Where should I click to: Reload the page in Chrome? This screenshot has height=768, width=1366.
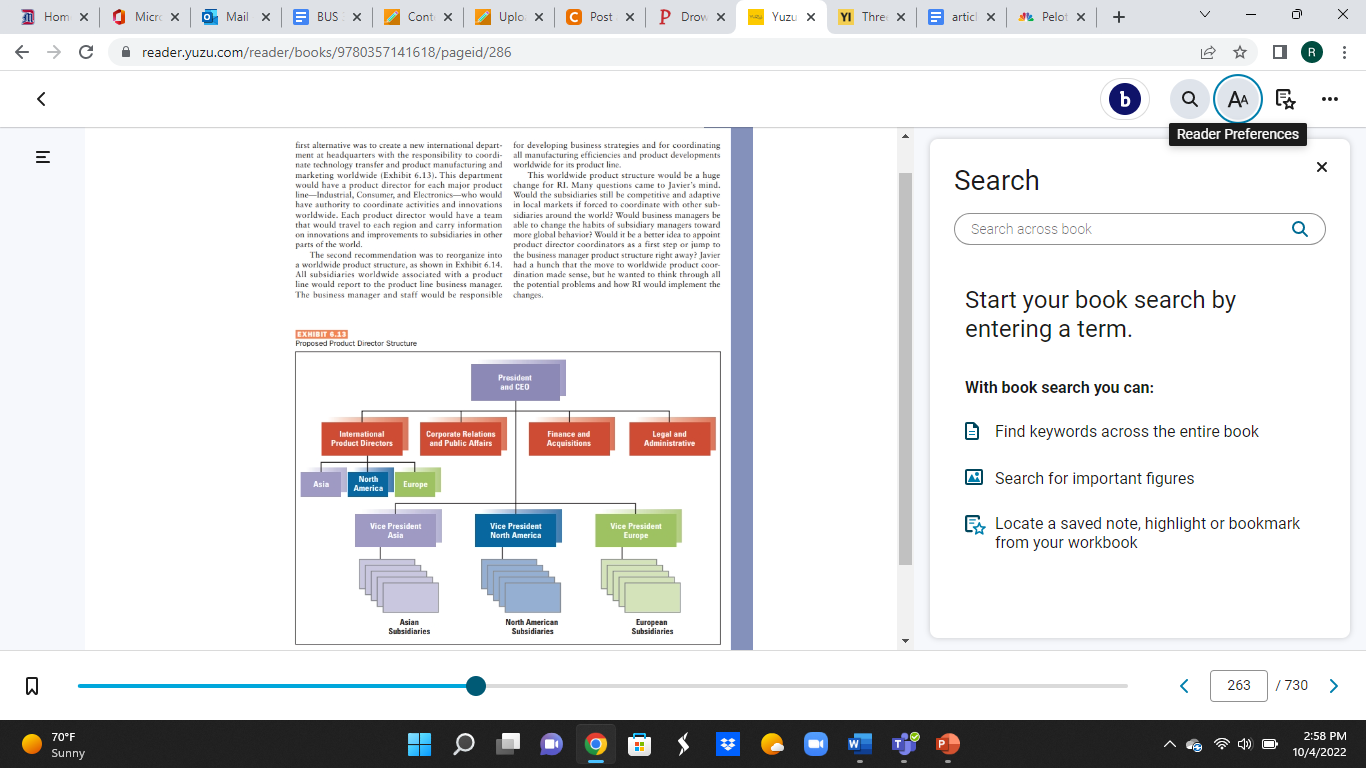pyautogui.click(x=86, y=52)
